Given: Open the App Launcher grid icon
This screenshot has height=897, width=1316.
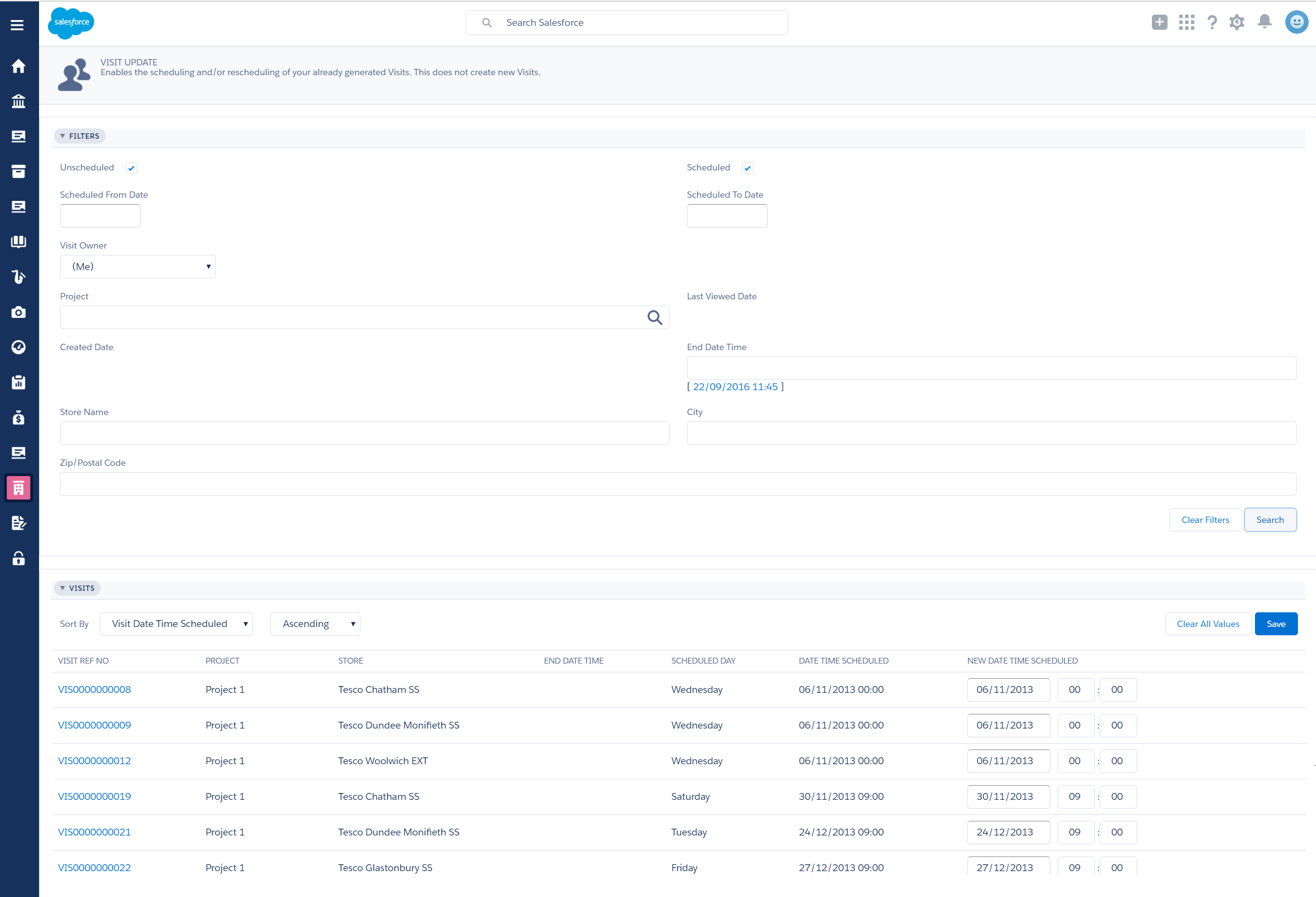Looking at the screenshot, I should point(1186,22).
